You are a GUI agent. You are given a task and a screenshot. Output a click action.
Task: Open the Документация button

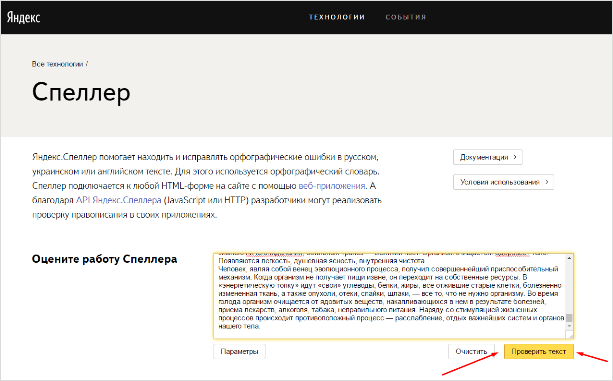coord(488,157)
